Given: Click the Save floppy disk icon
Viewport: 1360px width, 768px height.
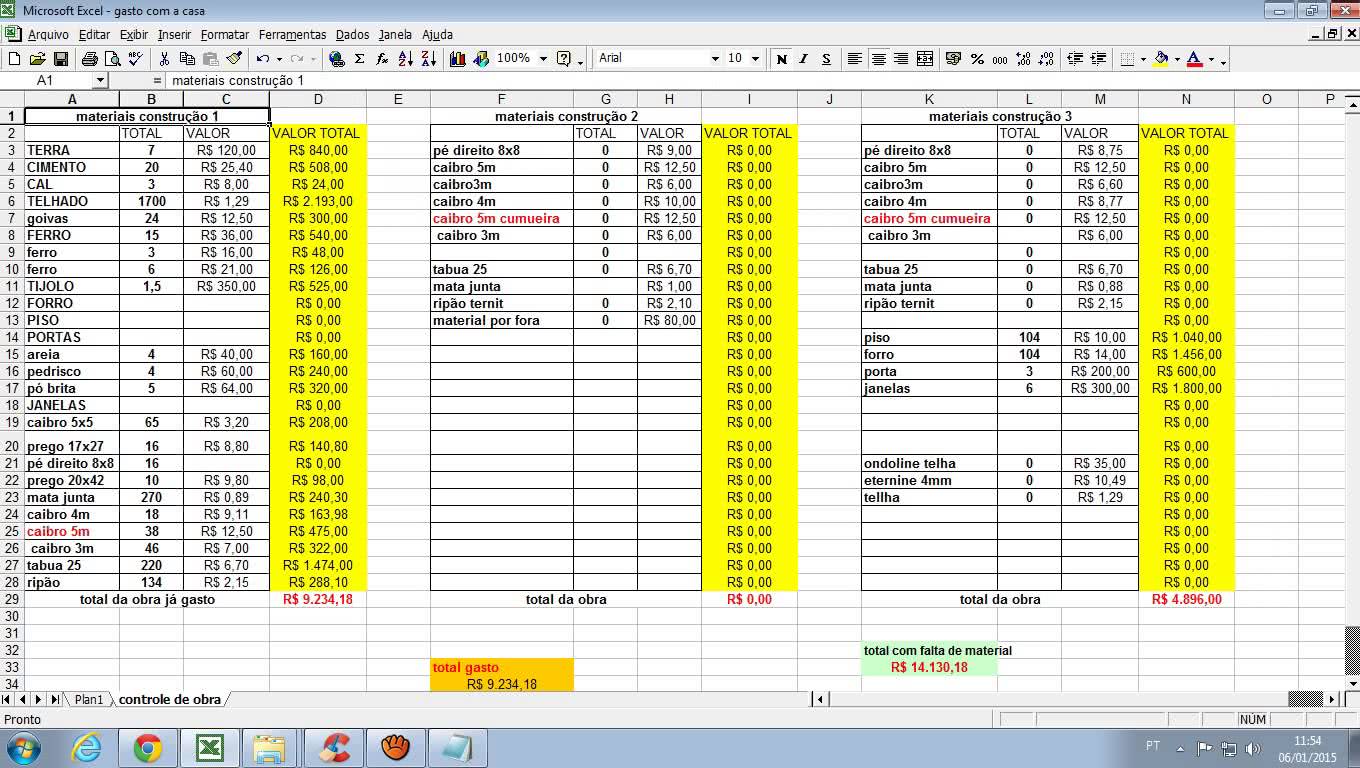Looking at the screenshot, I should (61, 59).
